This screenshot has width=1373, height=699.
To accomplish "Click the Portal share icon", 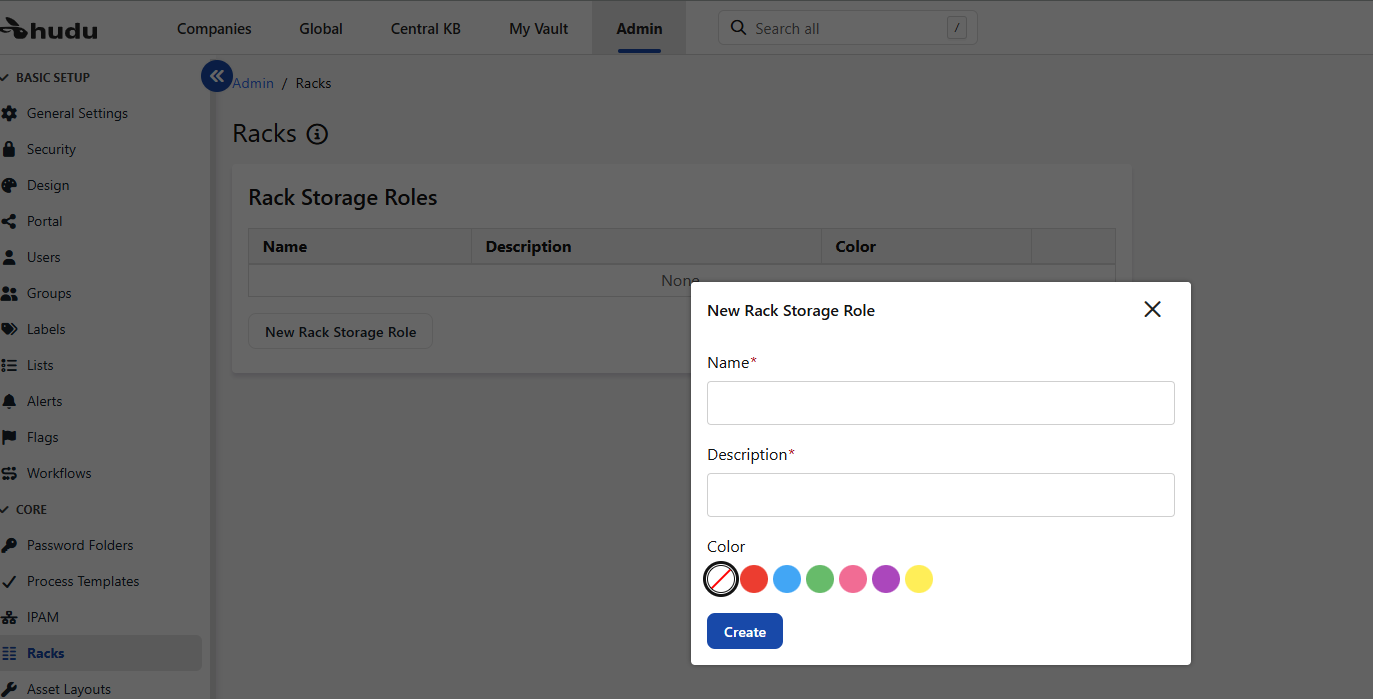I will (9, 221).
